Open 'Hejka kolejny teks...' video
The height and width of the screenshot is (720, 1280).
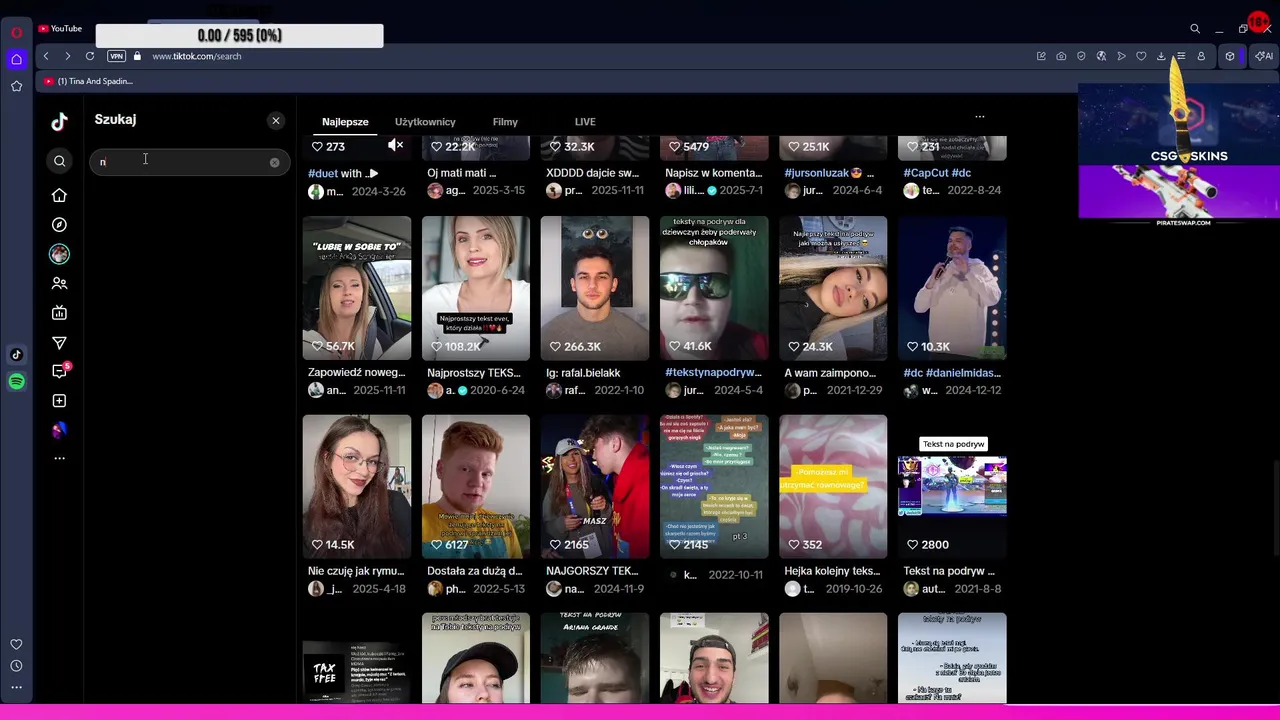coord(833,486)
